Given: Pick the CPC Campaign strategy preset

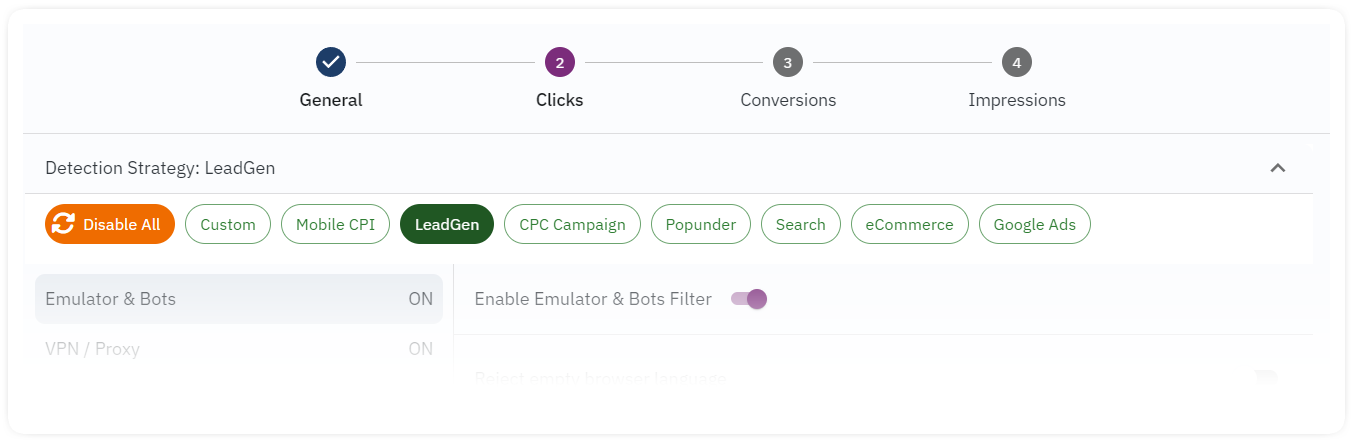Looking at the screenshot, I should 572,224.
